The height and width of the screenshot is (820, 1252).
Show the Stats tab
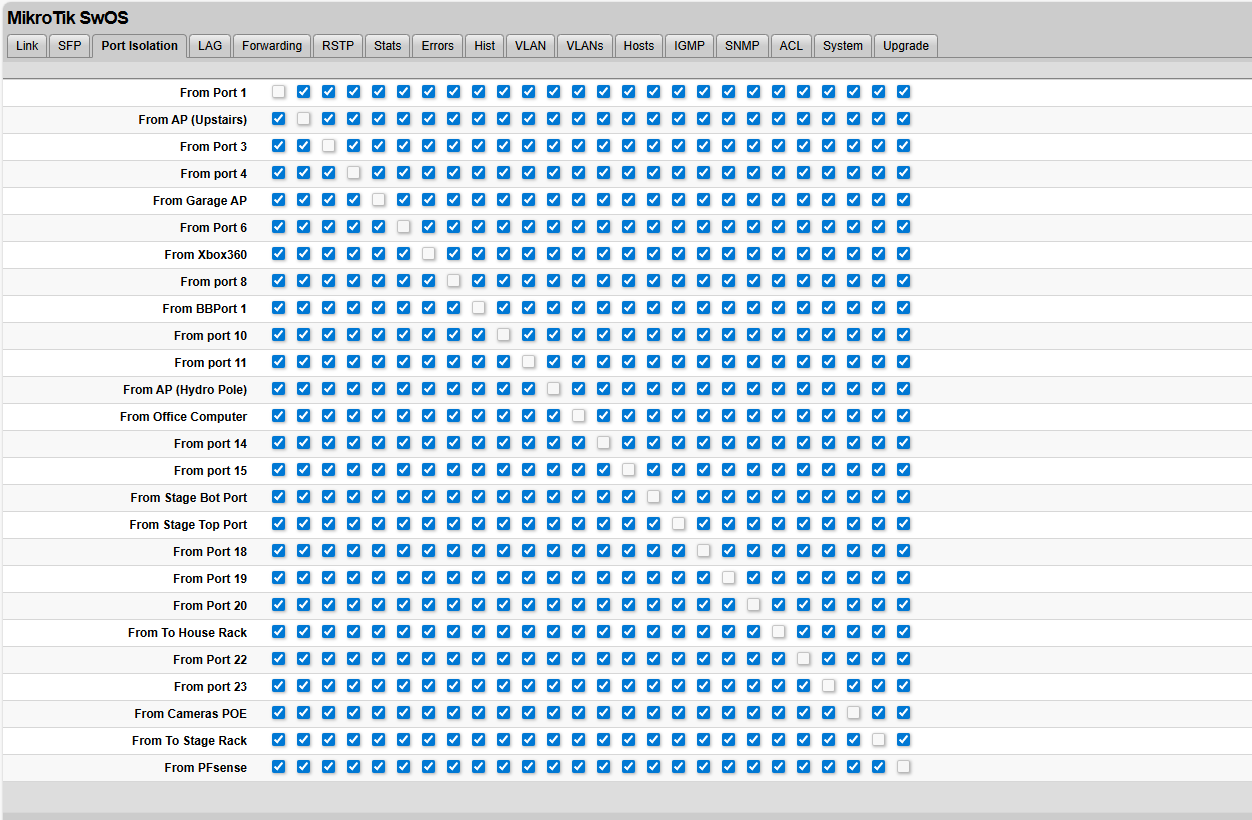click(x=388, y=46)
